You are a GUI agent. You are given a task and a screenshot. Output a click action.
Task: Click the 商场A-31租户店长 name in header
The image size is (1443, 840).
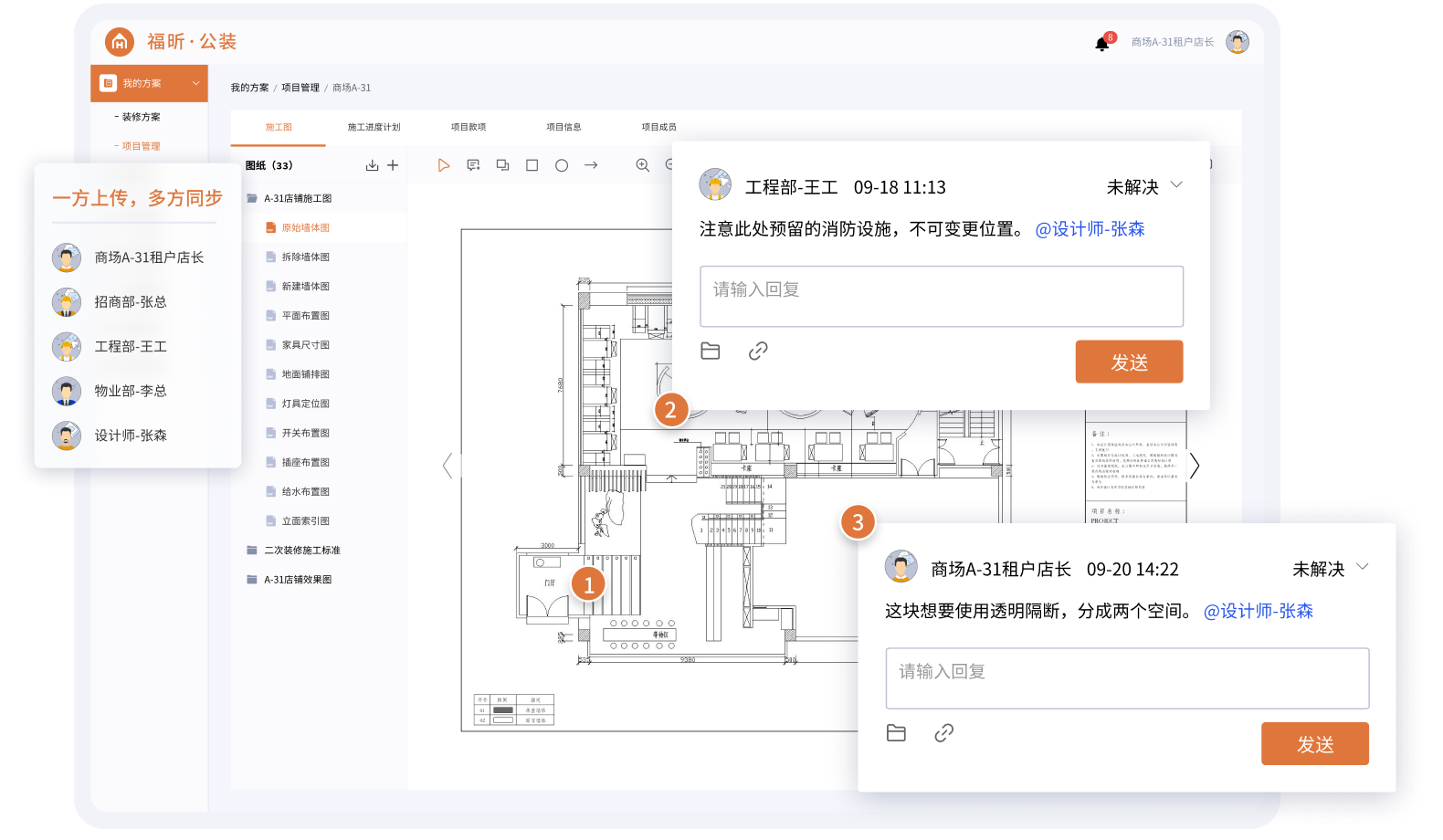[x=1172, y=42]
